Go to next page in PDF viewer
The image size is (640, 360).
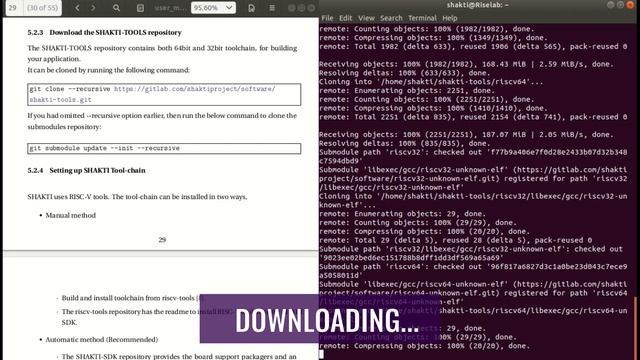pyautogui.click(x=93, y=8)
